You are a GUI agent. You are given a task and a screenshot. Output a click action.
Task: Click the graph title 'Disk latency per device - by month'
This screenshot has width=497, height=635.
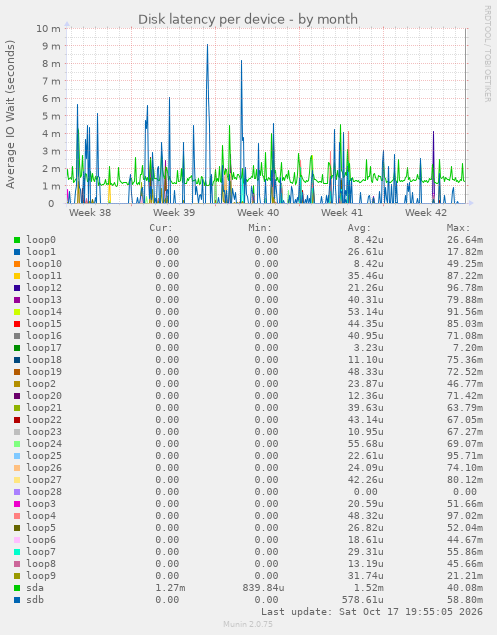click(248, 19)
